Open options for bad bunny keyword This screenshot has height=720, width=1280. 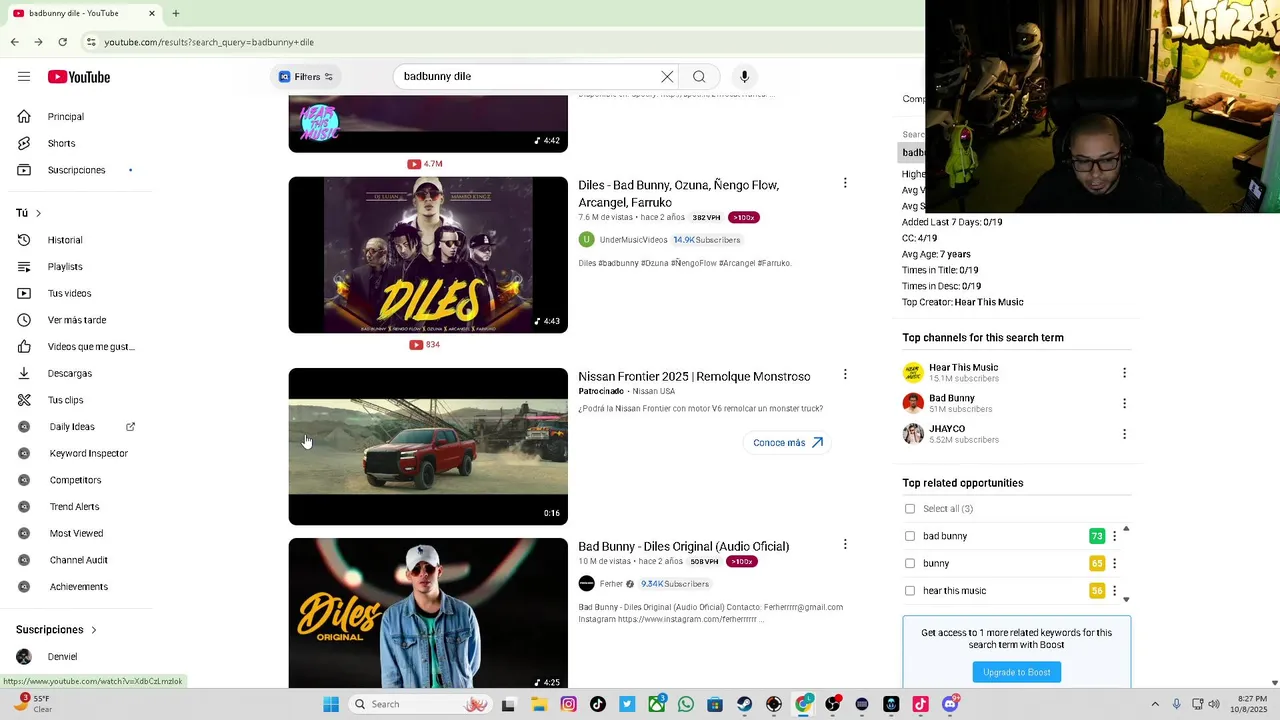(x=1115, y=536)
